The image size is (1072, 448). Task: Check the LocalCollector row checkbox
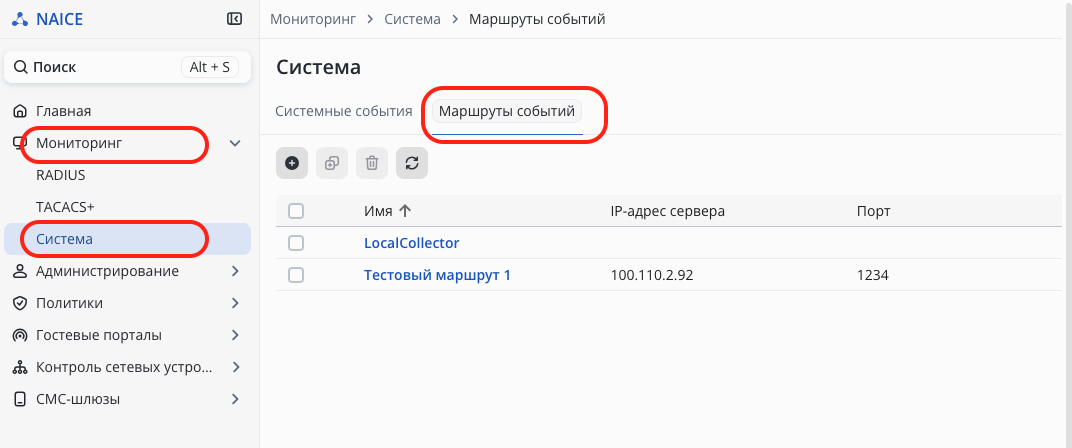click(296, 243)
